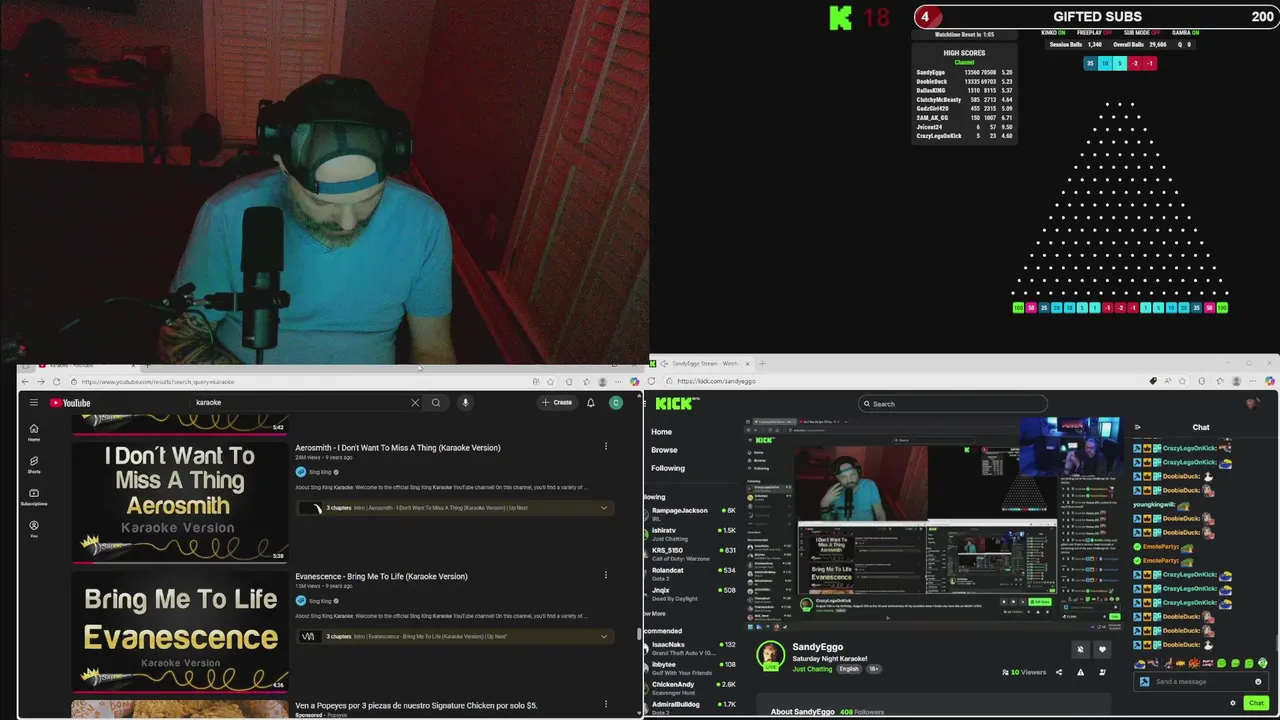Toggle the stream notification bell on Kick
The image size is (1280, 720).
coord(1080,649)
